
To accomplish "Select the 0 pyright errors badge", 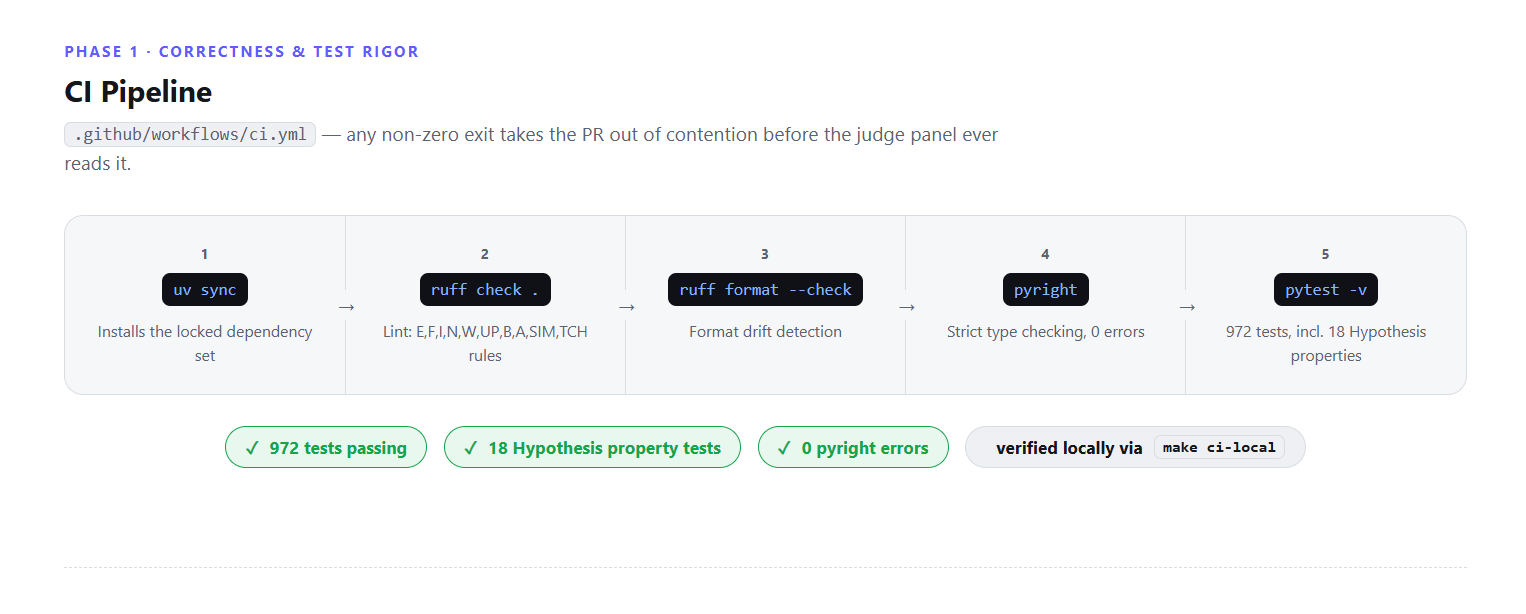I will (x=853, y=447).
